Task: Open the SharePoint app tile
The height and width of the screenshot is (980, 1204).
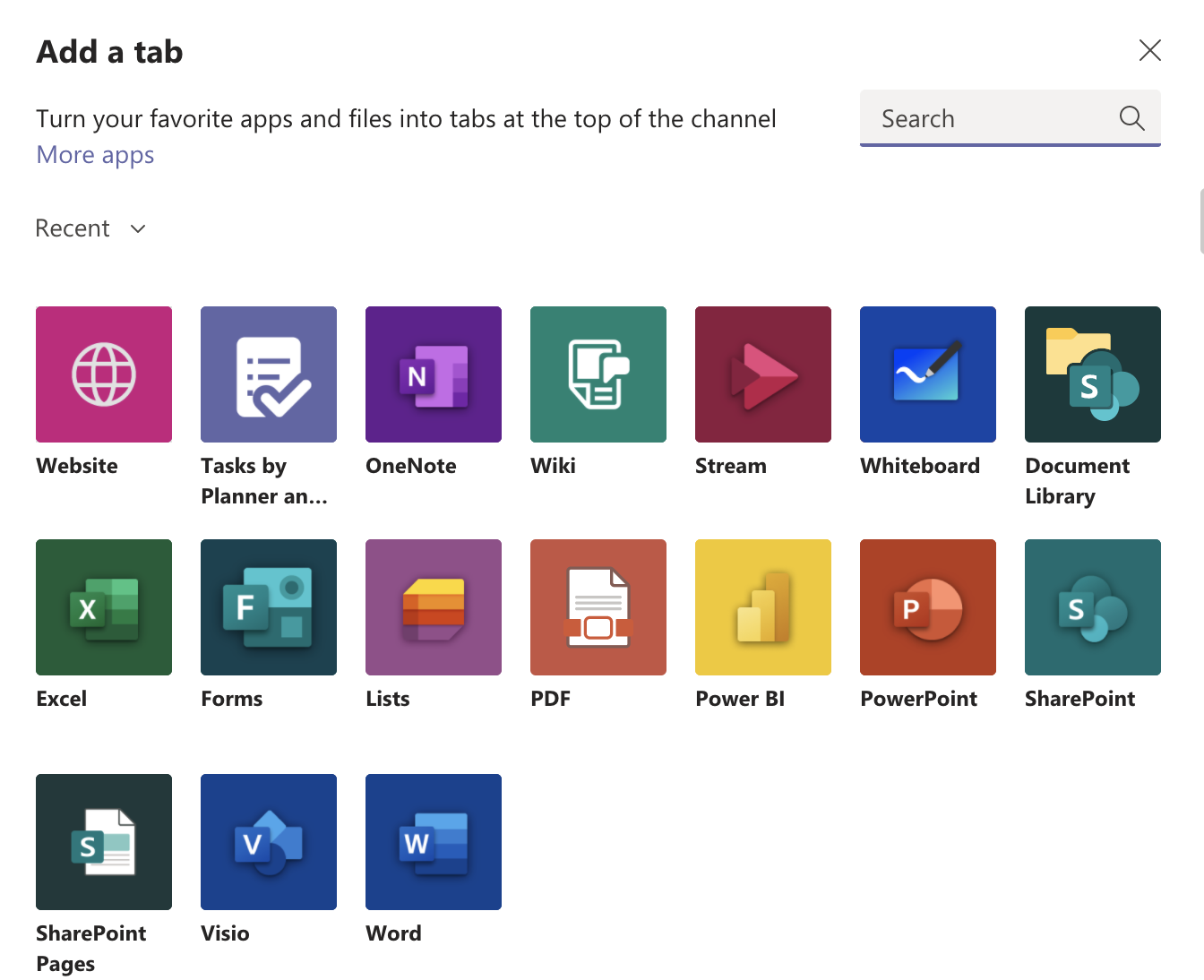Action: pos(1093,607)
